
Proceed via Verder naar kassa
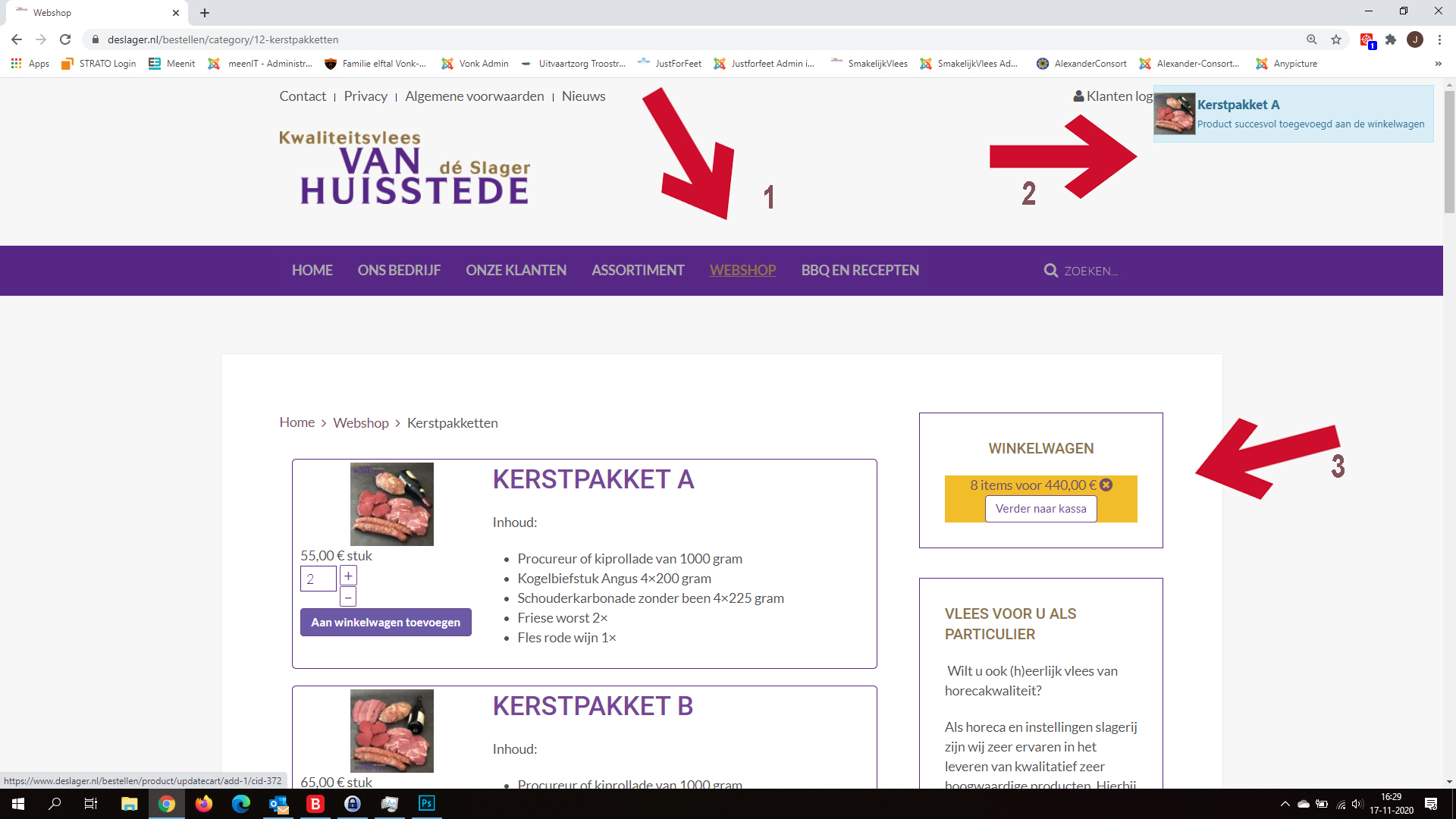coord(1040,509)
